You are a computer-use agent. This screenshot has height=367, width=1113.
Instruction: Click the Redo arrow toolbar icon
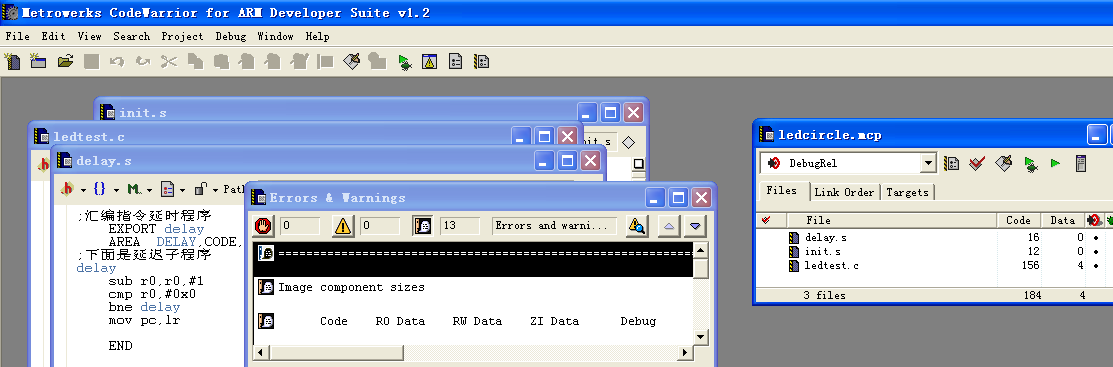pyautogui.click(x=143, y=62)
